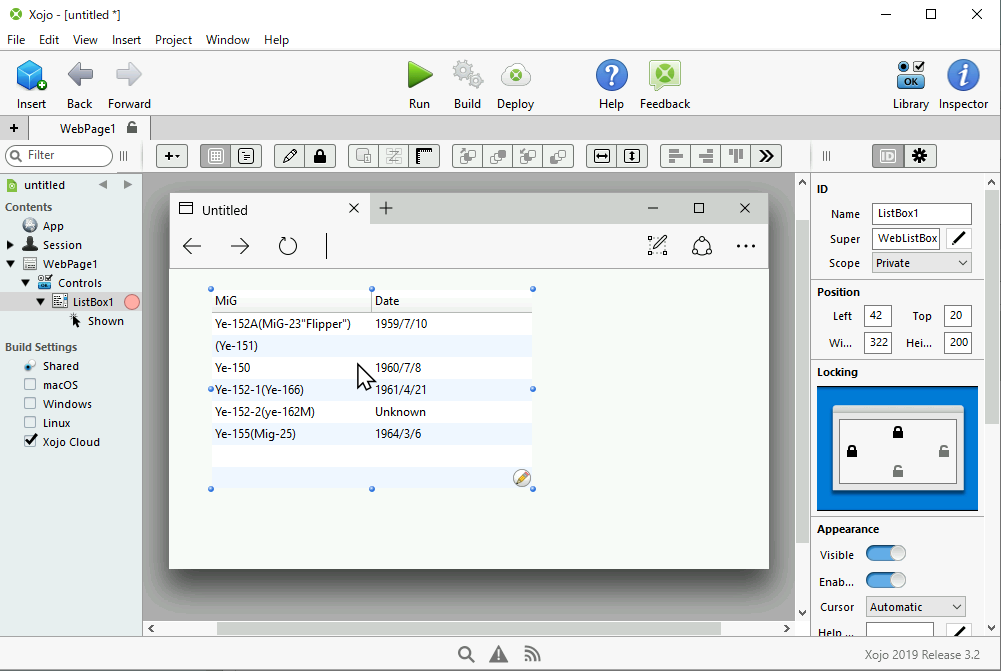Run the project with the green play icon
Viewport: 1001px width, 671px height.
[x=419, y=75]
